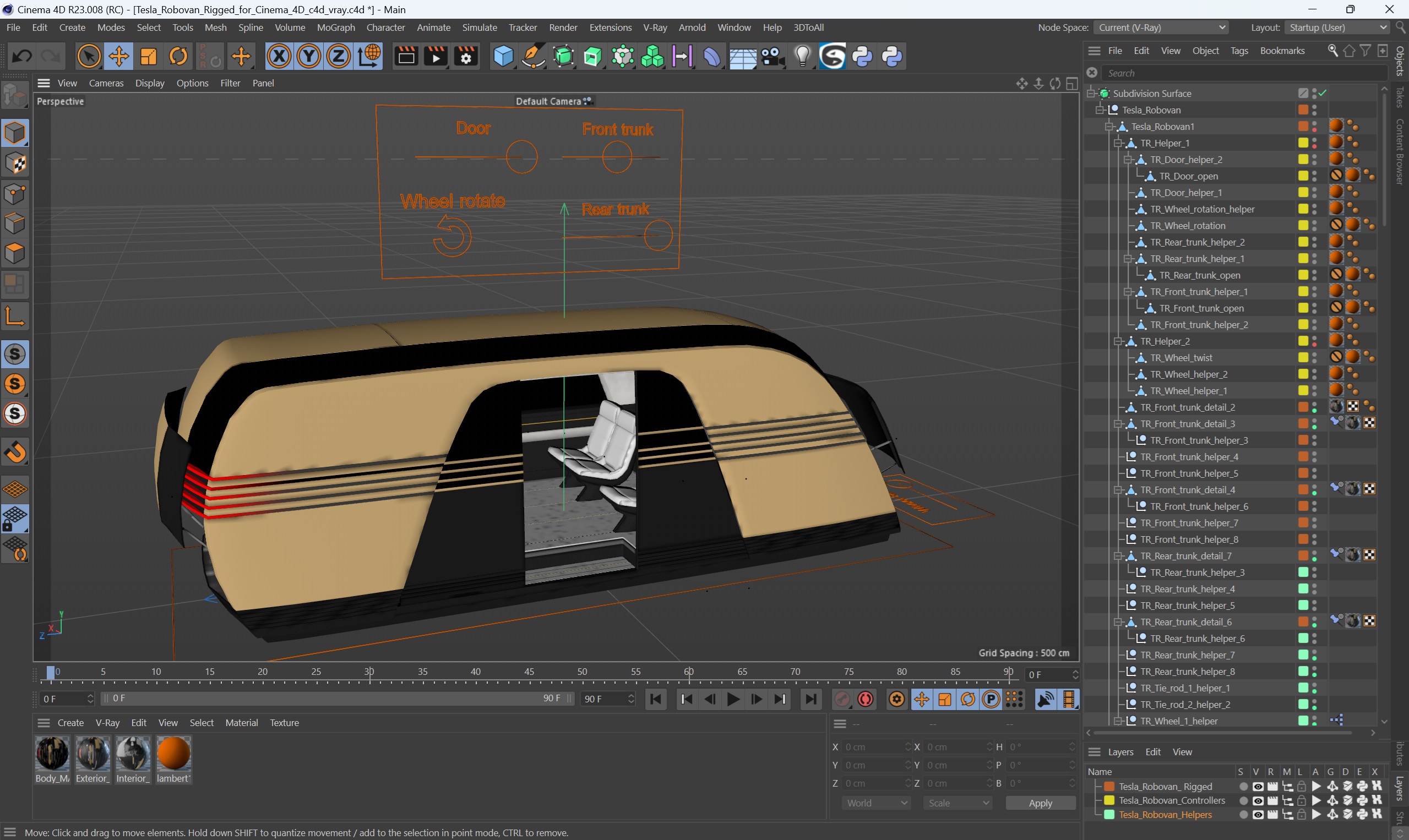
Task: Open the Layout dropdown
Action: coord(1336,27)
